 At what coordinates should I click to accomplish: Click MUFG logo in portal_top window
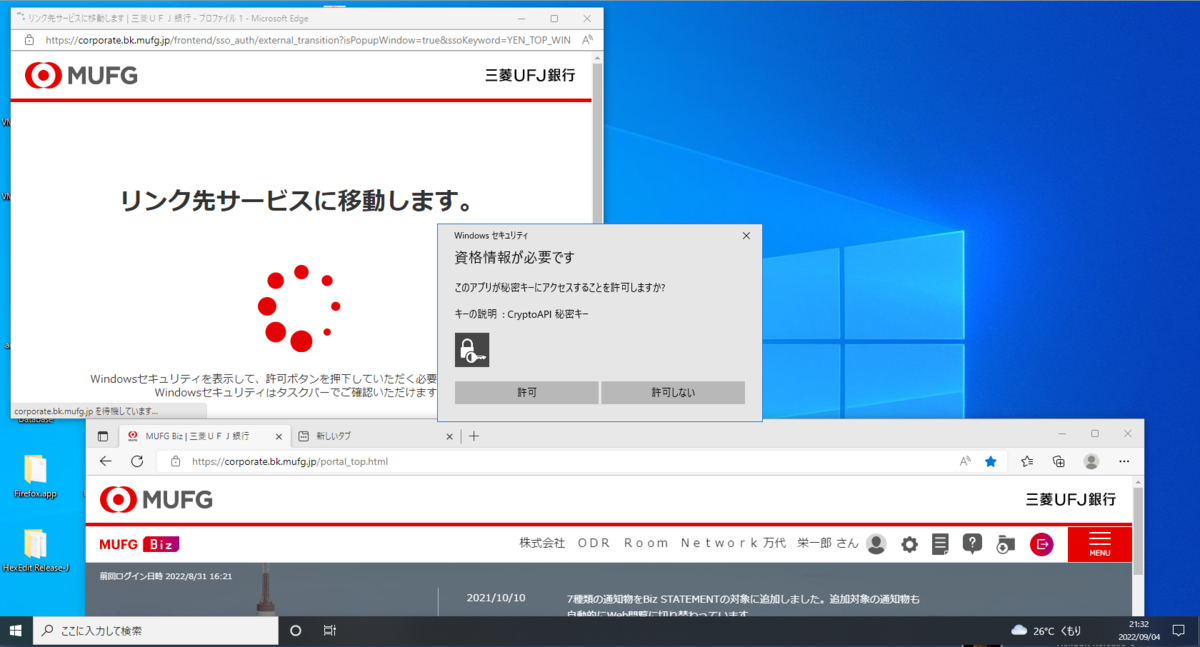click(156, 499)
